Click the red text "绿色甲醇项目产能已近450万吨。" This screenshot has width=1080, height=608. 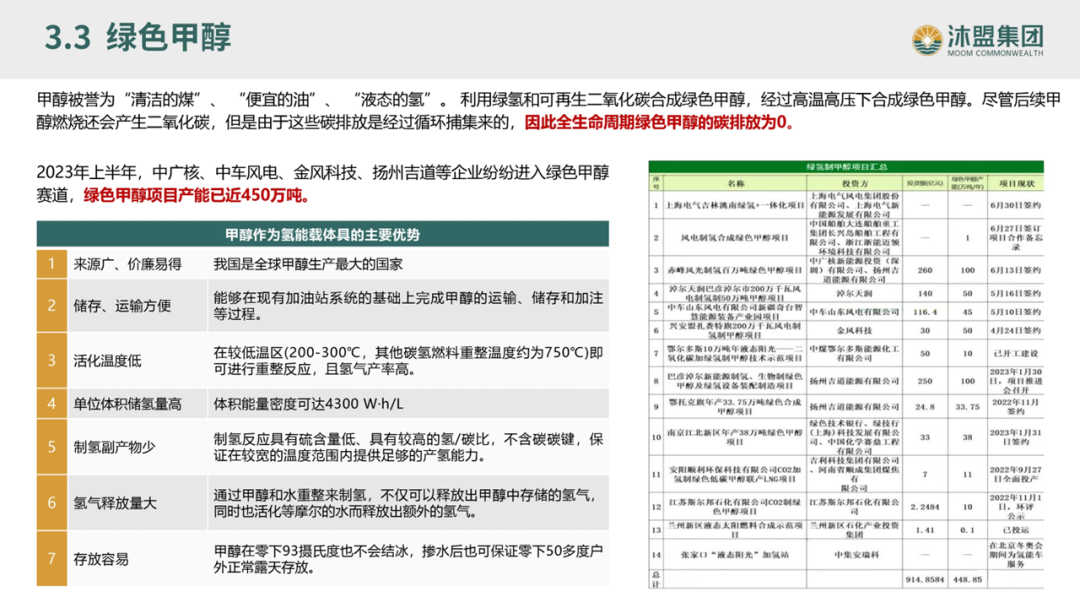point(196,196)
